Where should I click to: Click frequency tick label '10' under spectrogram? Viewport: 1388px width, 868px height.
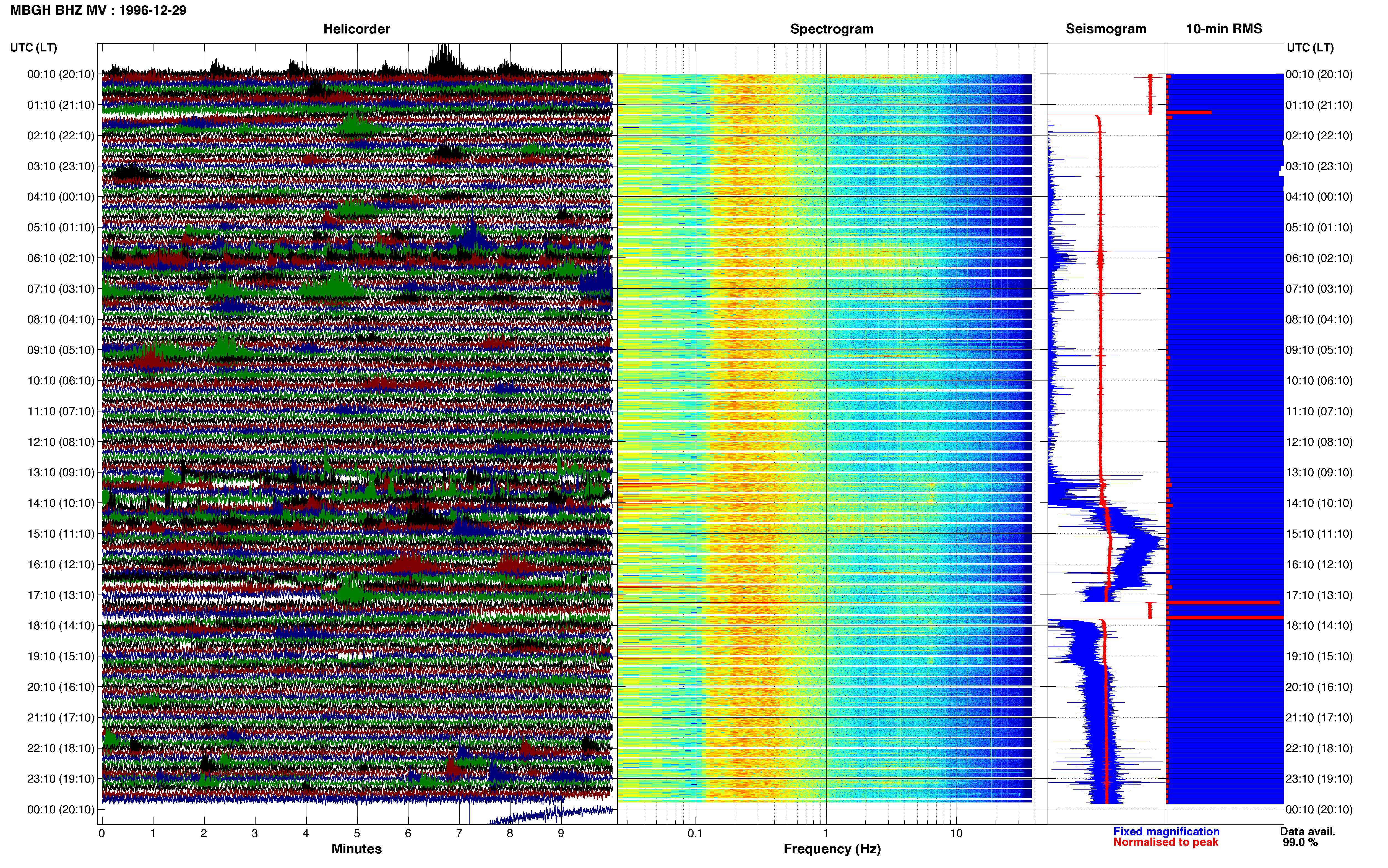click(x=956, y=833)
